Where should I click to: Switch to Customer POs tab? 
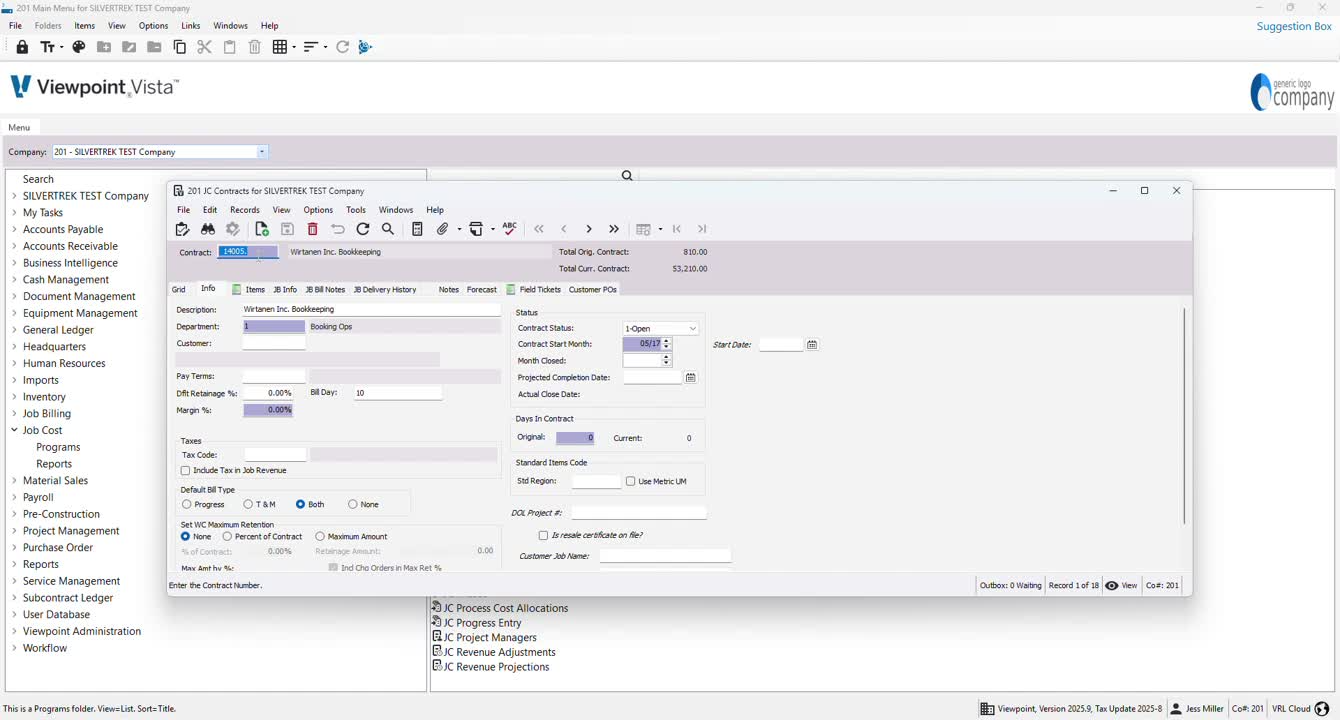(x=592, y=290)
